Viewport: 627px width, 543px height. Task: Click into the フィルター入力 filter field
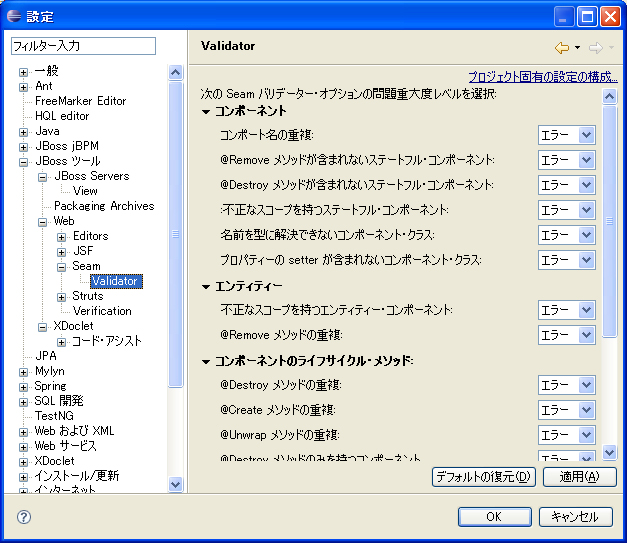tap(83, 46)
